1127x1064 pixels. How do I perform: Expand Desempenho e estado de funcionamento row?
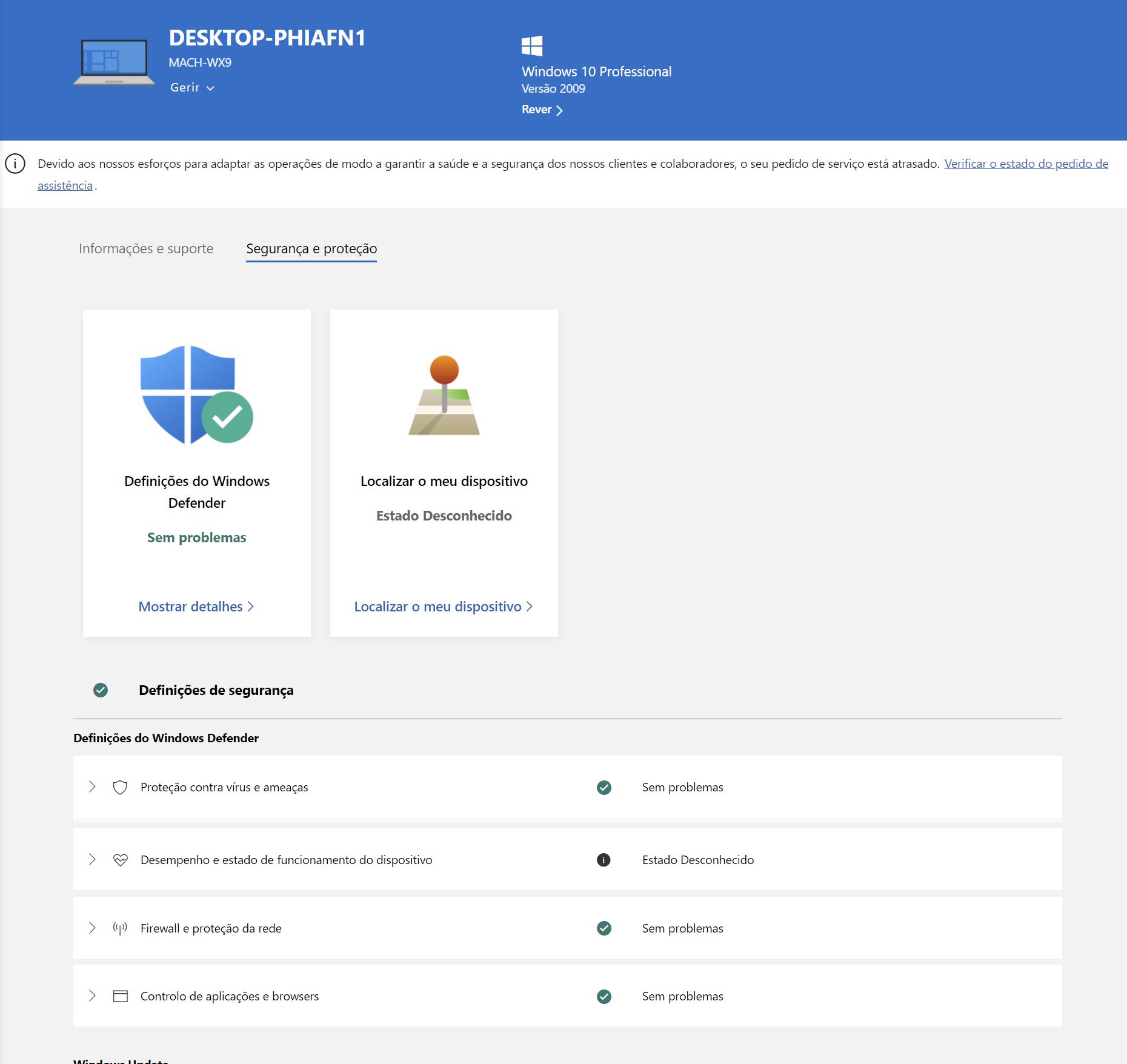pyautogui.click(x=92, y=859)
